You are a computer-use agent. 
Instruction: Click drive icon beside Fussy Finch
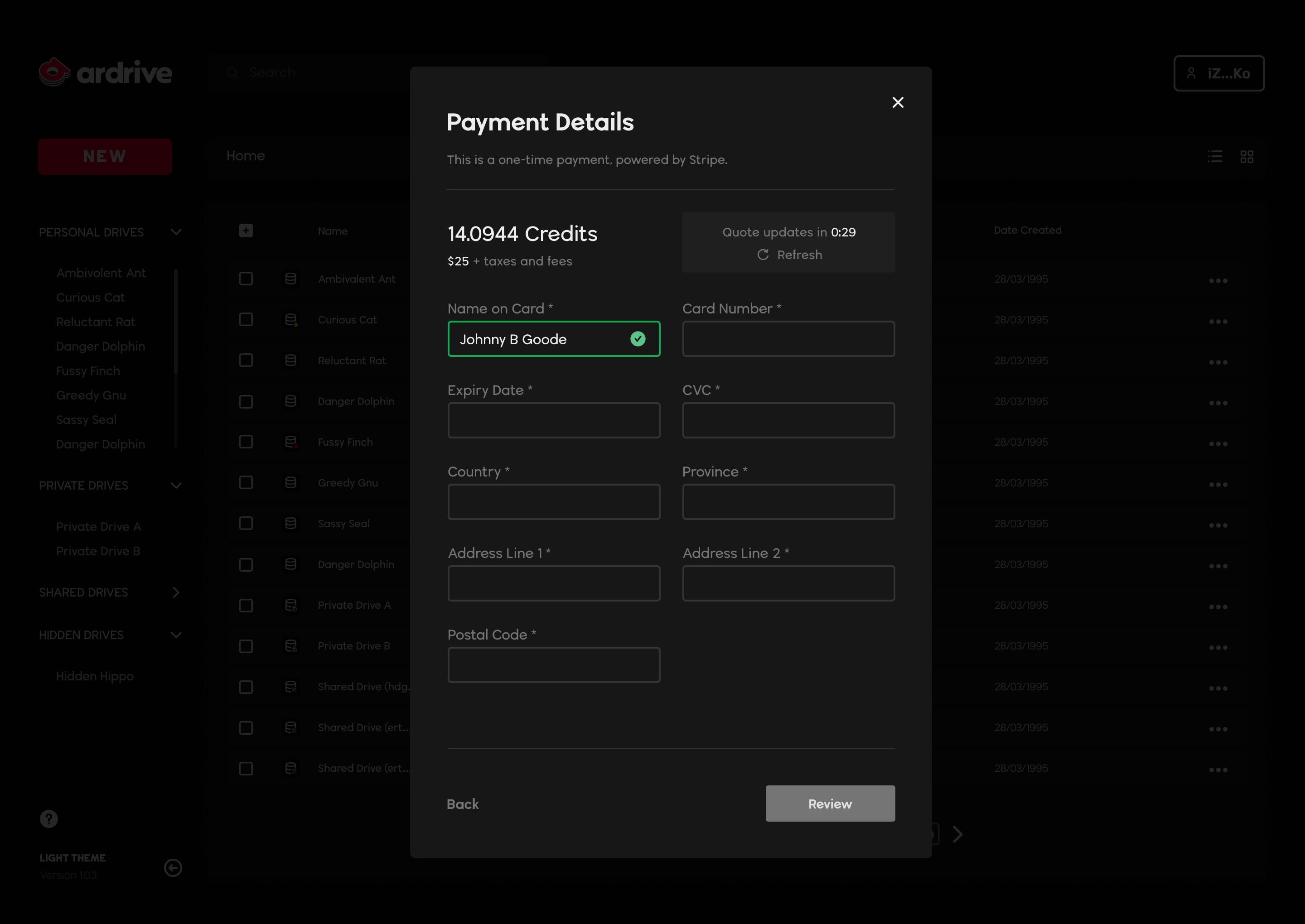point(291,442)
